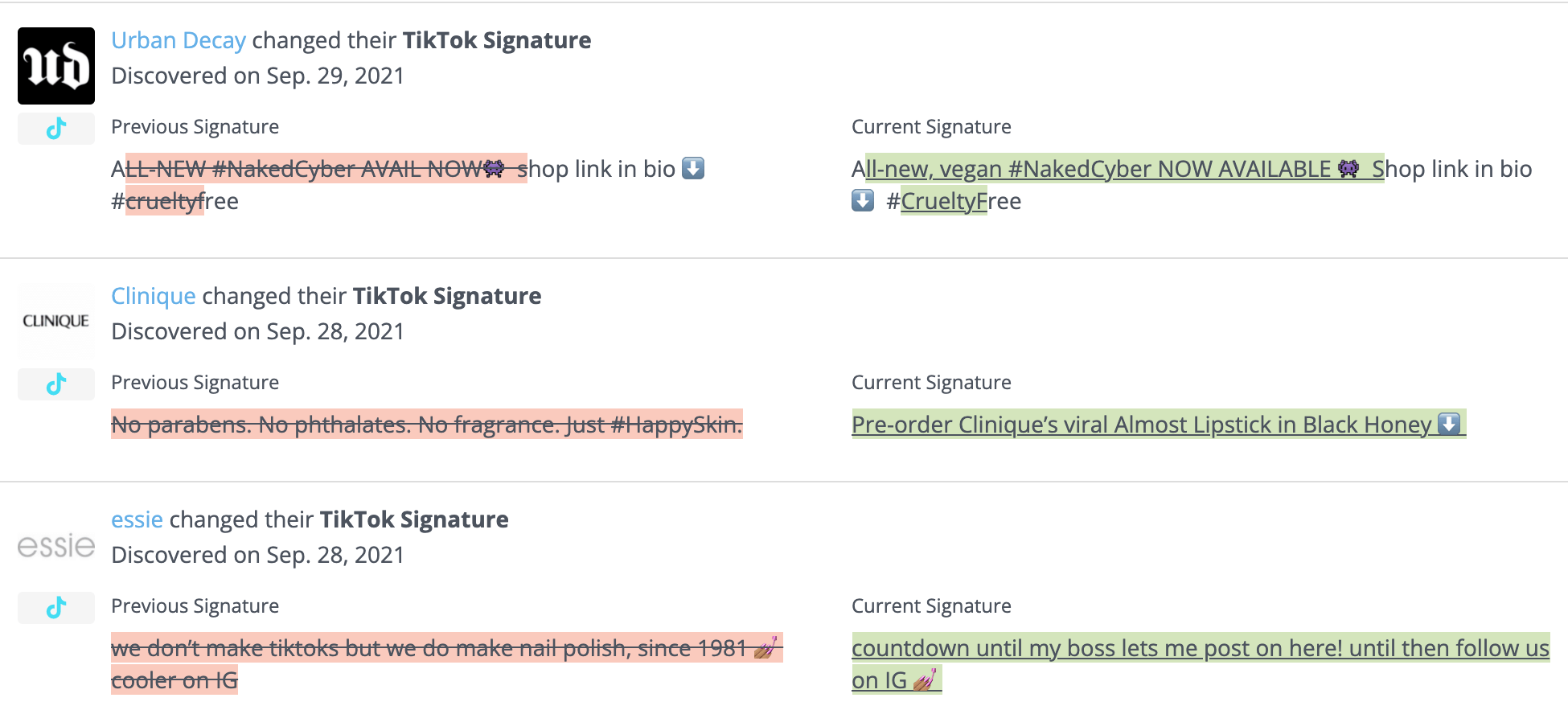Click the essie logo thumbnail

coord(56,545)
